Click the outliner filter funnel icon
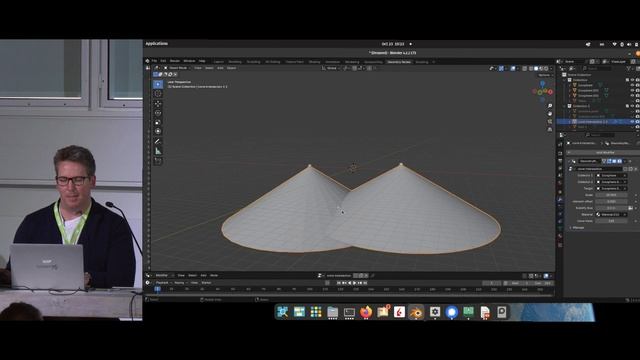Screen dimensions: 640x360 tap(629, 69)
